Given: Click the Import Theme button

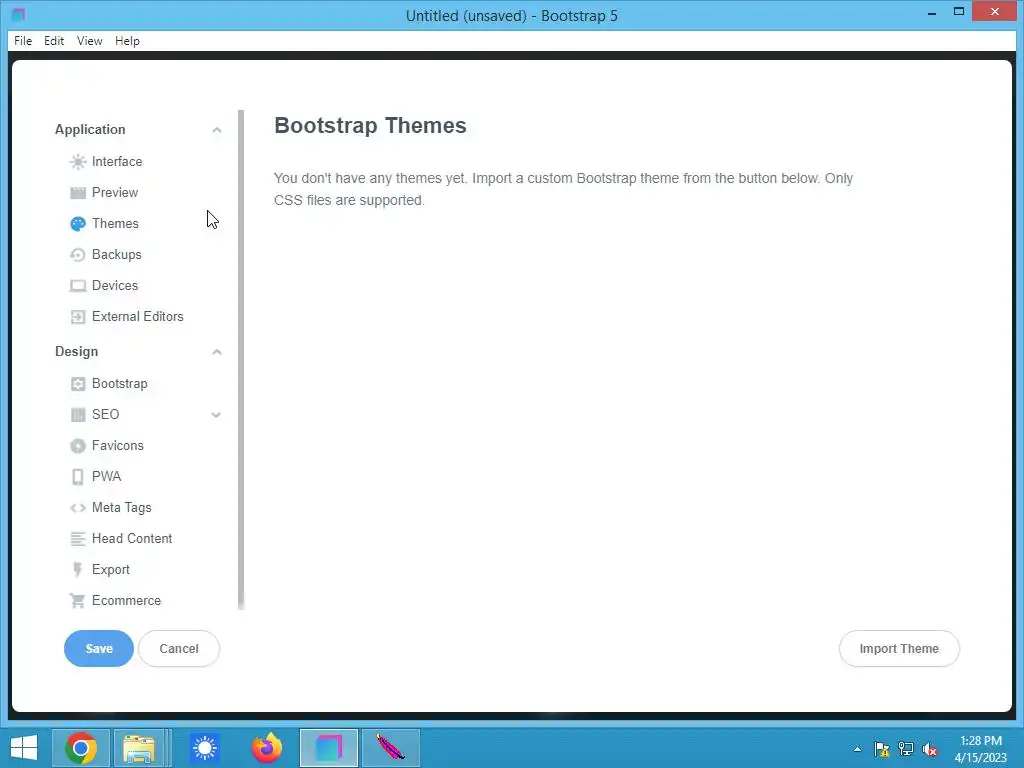Looking at the screenshot, I should [899, 648].
